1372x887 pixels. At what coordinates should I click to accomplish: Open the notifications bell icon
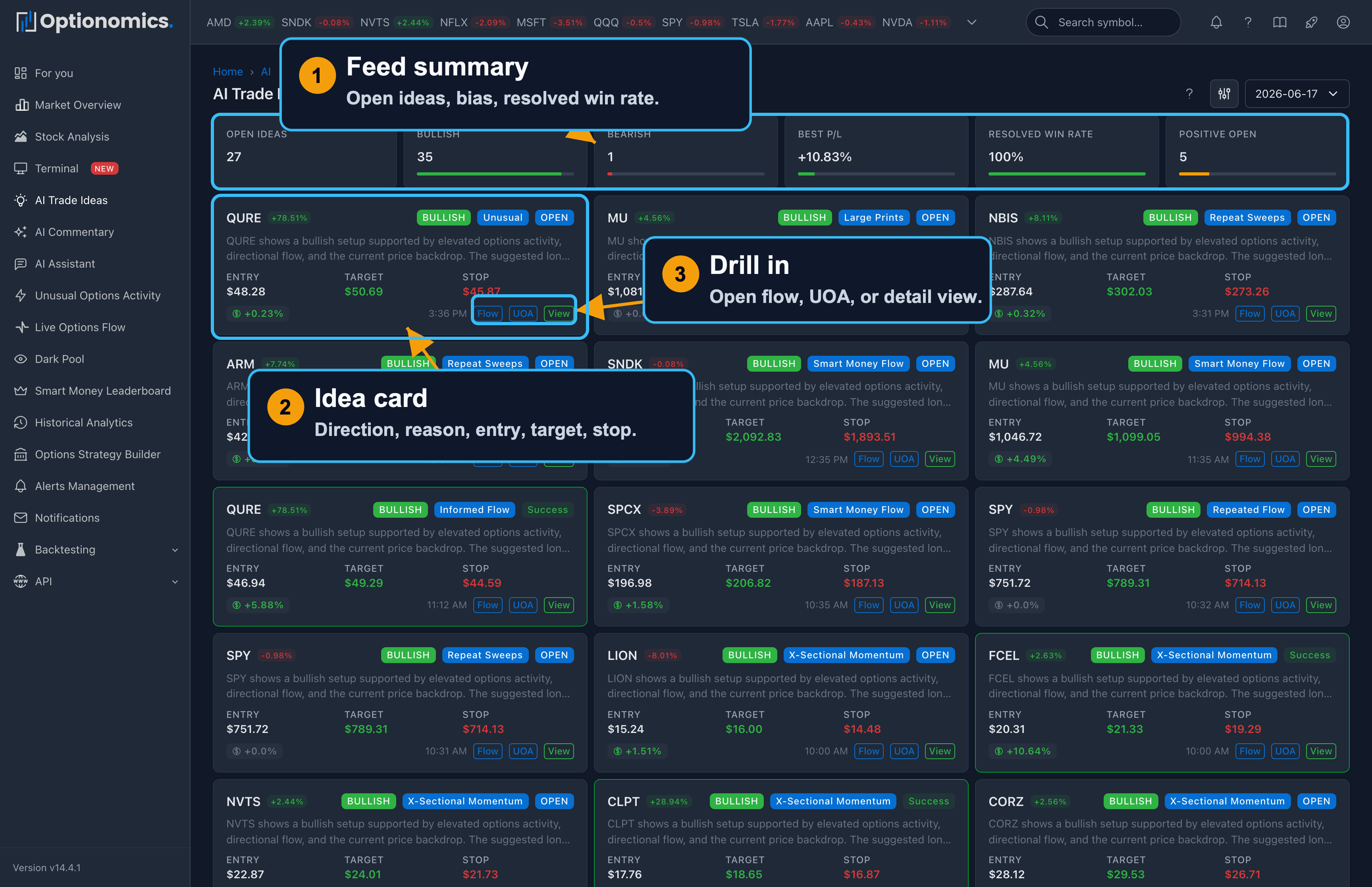[1216, 23]
